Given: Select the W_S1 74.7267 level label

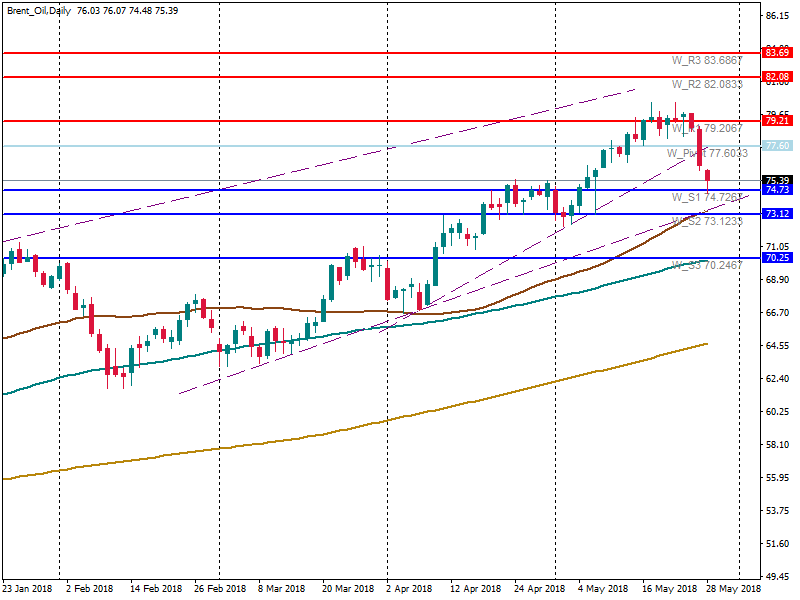Looking at the screenshot, I should point(706,198).
